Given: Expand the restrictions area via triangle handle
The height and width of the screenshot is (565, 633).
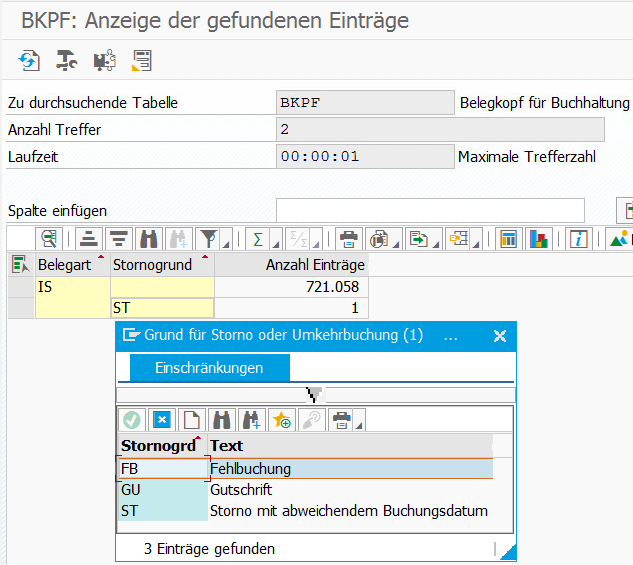Looking at the screenshot, I should tap(315, 394).
